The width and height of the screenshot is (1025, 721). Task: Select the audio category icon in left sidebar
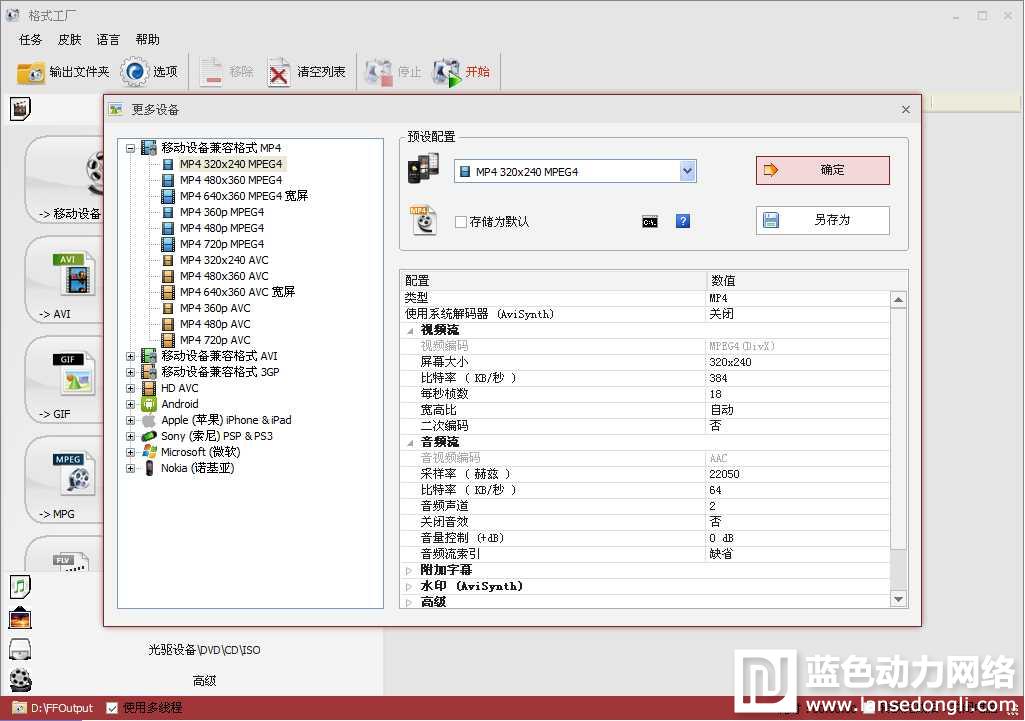[x=20, y=586]
